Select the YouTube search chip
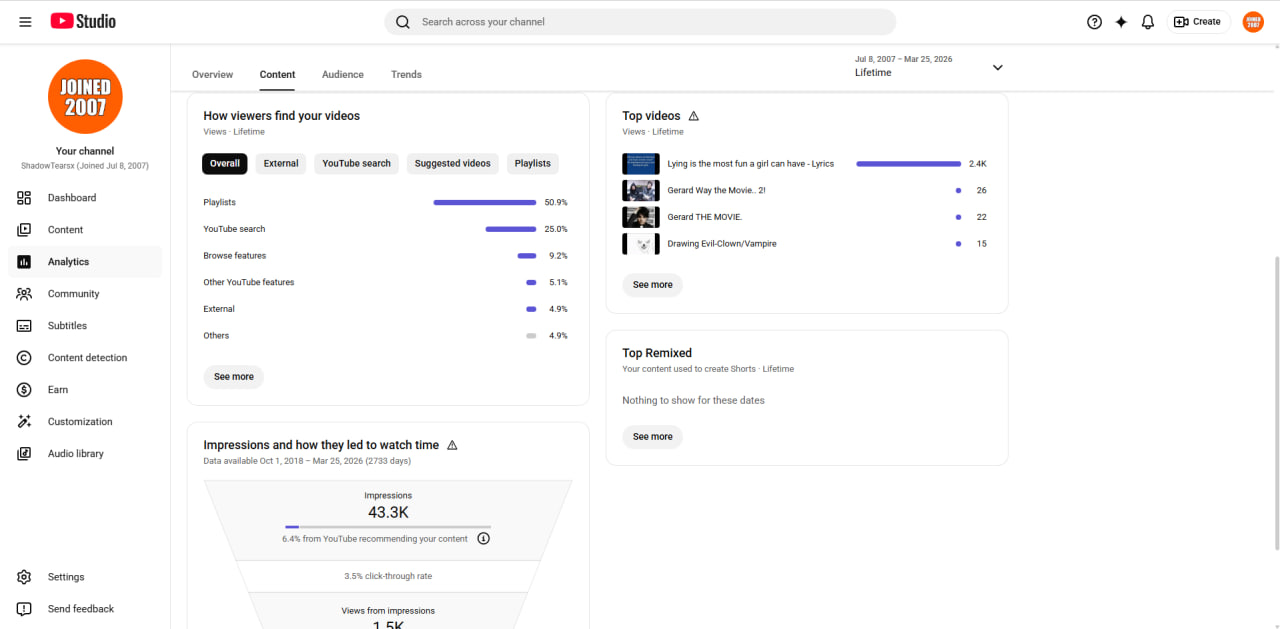 [x=356, y=164]
